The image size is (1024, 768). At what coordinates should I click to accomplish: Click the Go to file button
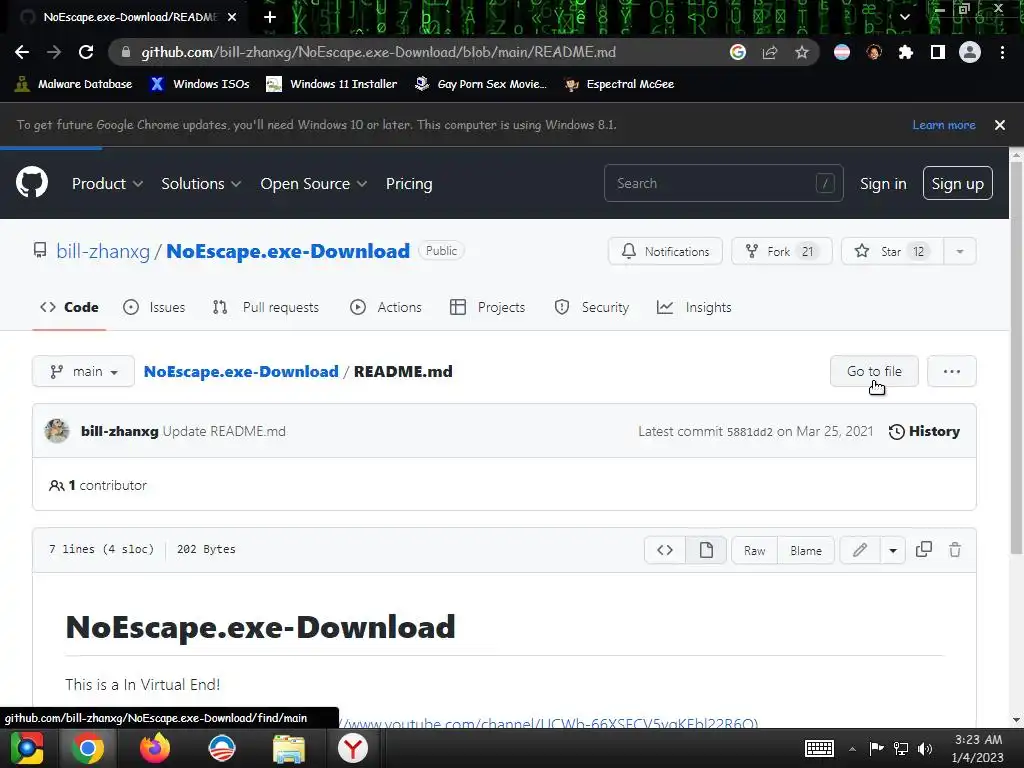click(x=874, y=371)
